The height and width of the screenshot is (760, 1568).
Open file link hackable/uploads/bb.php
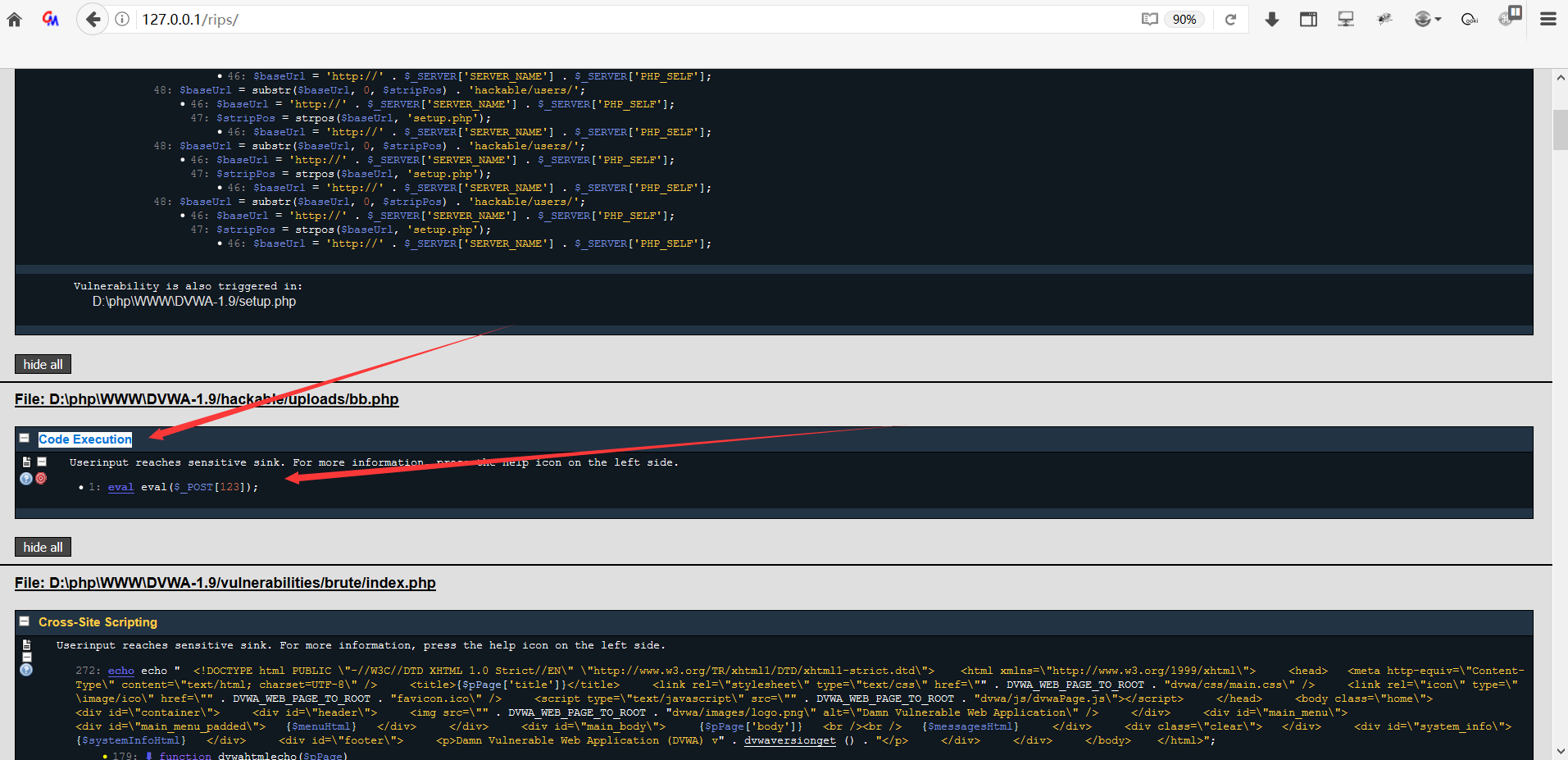pos(207,399)
